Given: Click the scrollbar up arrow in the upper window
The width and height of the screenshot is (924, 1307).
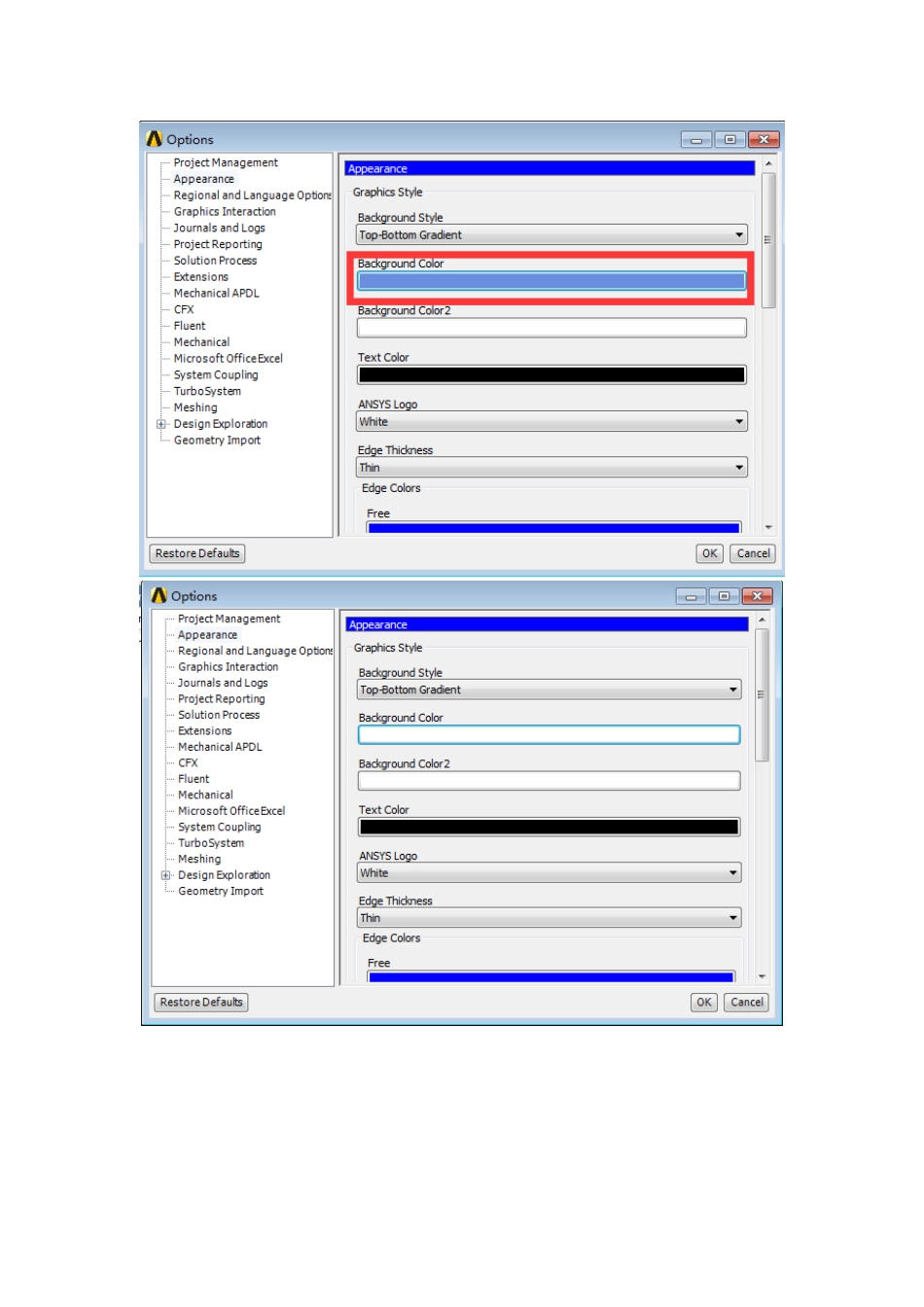Looking at the screenshot, I should 768,163.
